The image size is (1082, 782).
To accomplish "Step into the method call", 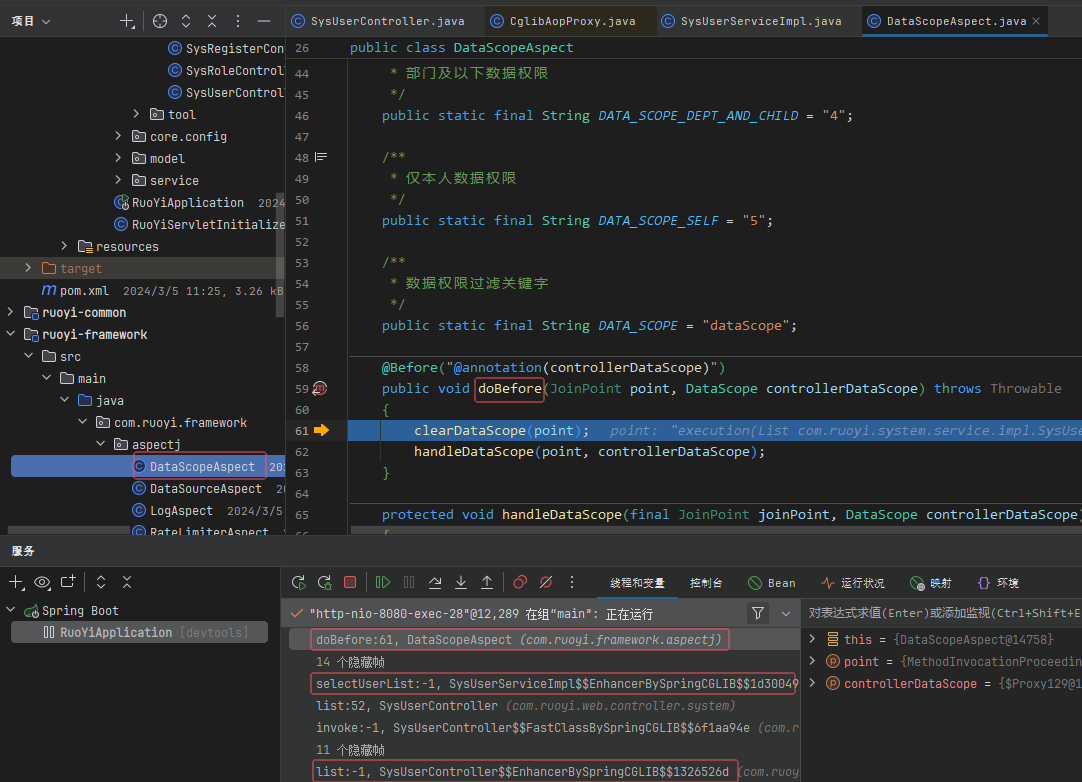I will pos(460,583).
